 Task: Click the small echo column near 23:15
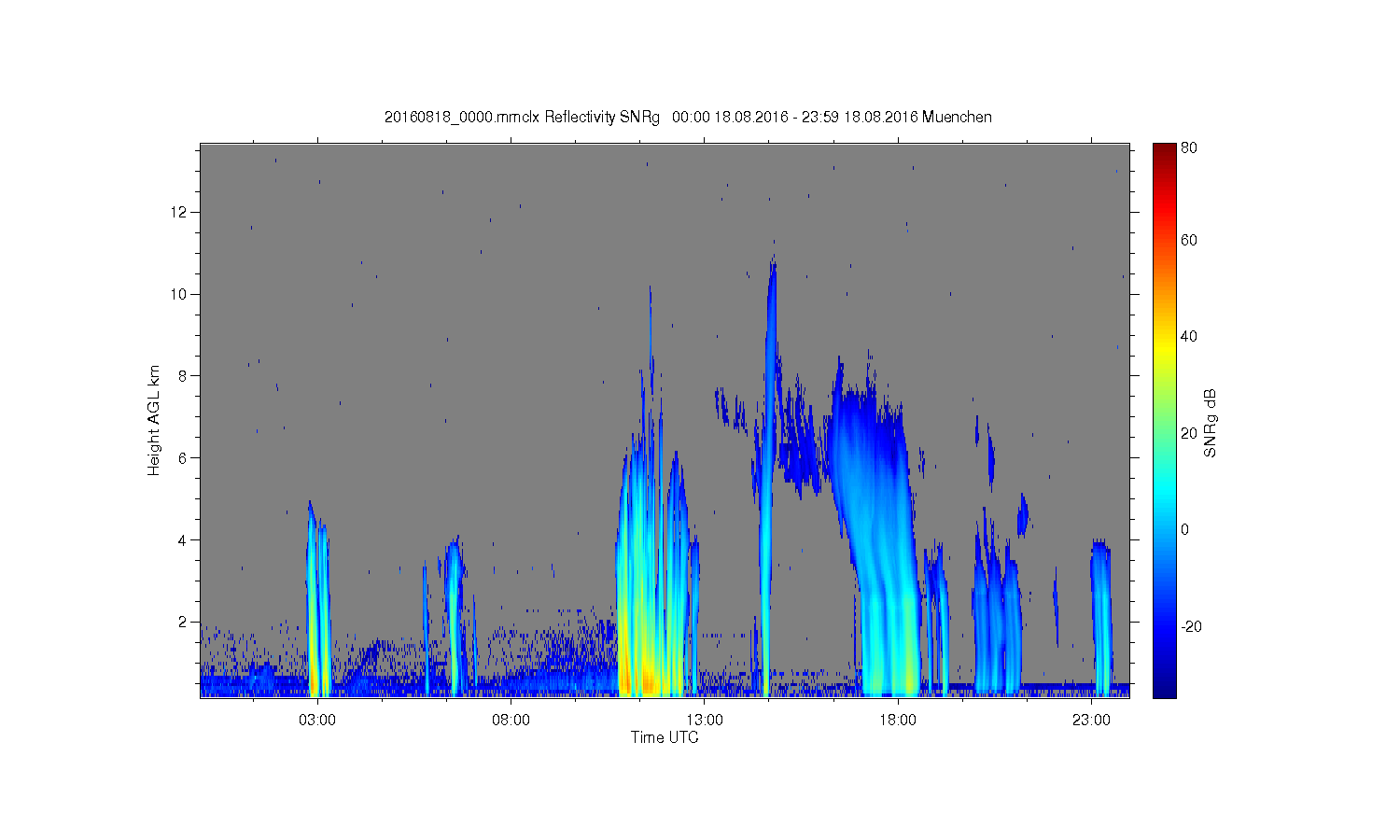pyautogui.click(x=1101, y=616)
